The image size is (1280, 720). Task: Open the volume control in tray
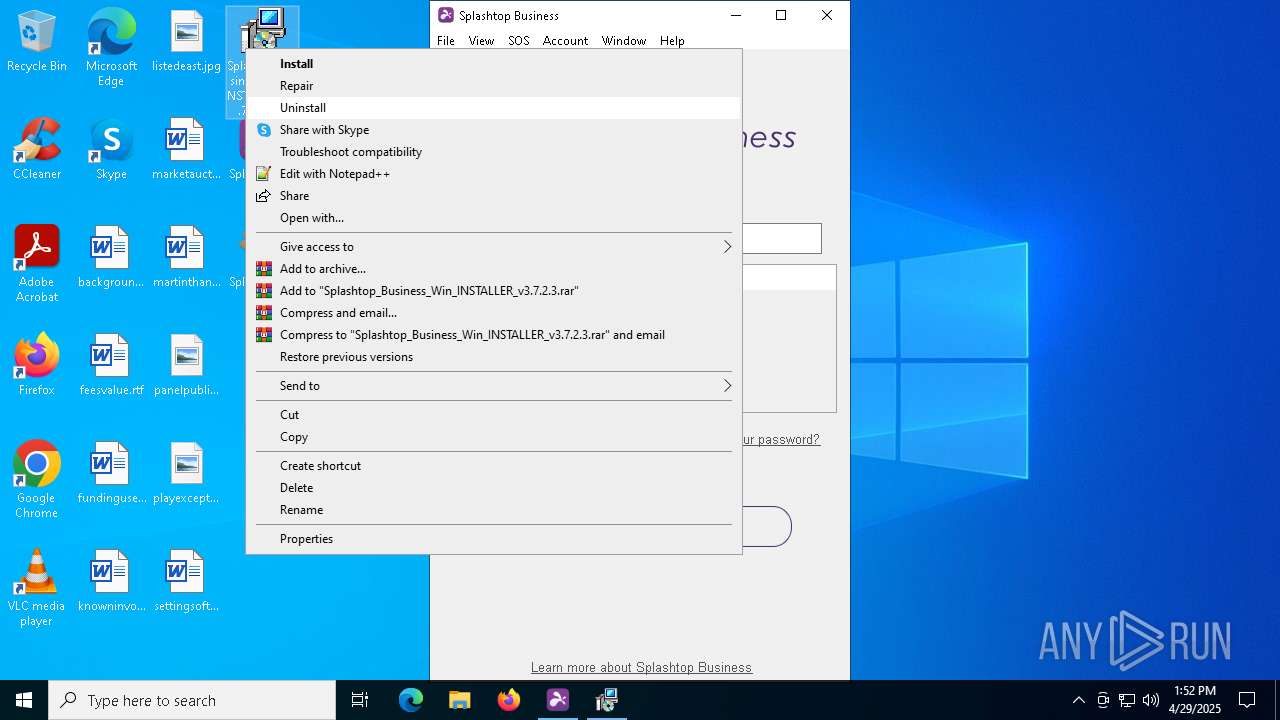pos(1151,700)
